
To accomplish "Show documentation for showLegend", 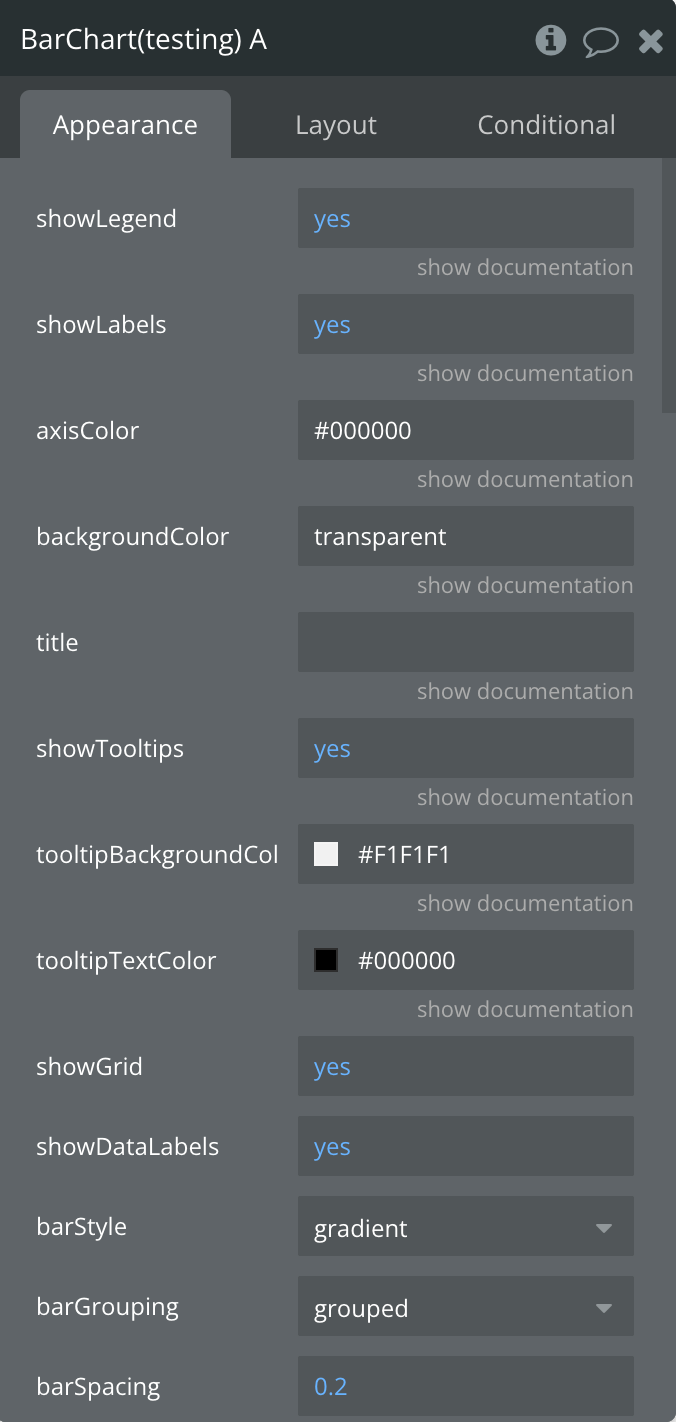I will 525,268.
